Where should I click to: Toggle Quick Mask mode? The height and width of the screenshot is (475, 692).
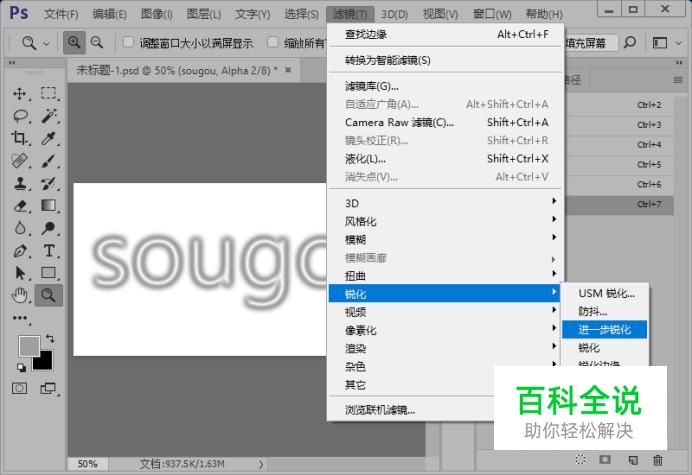(19, 388)
